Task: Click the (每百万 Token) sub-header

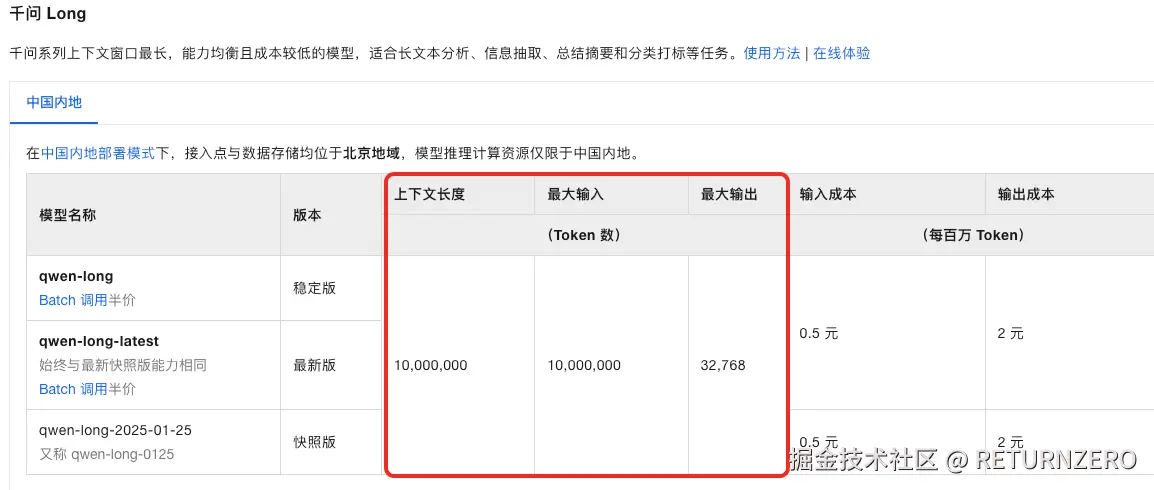Action: tap(973, 235)
